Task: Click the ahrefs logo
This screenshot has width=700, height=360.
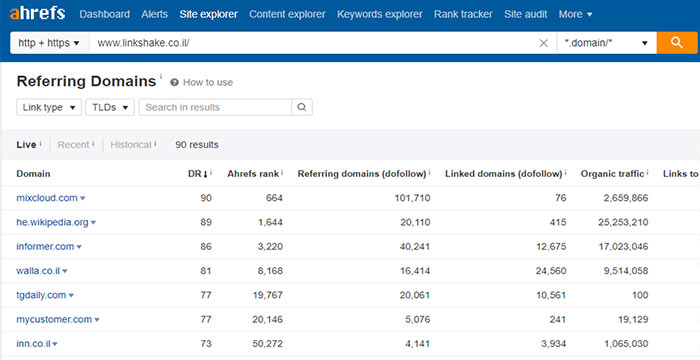Action: (38, 13)
